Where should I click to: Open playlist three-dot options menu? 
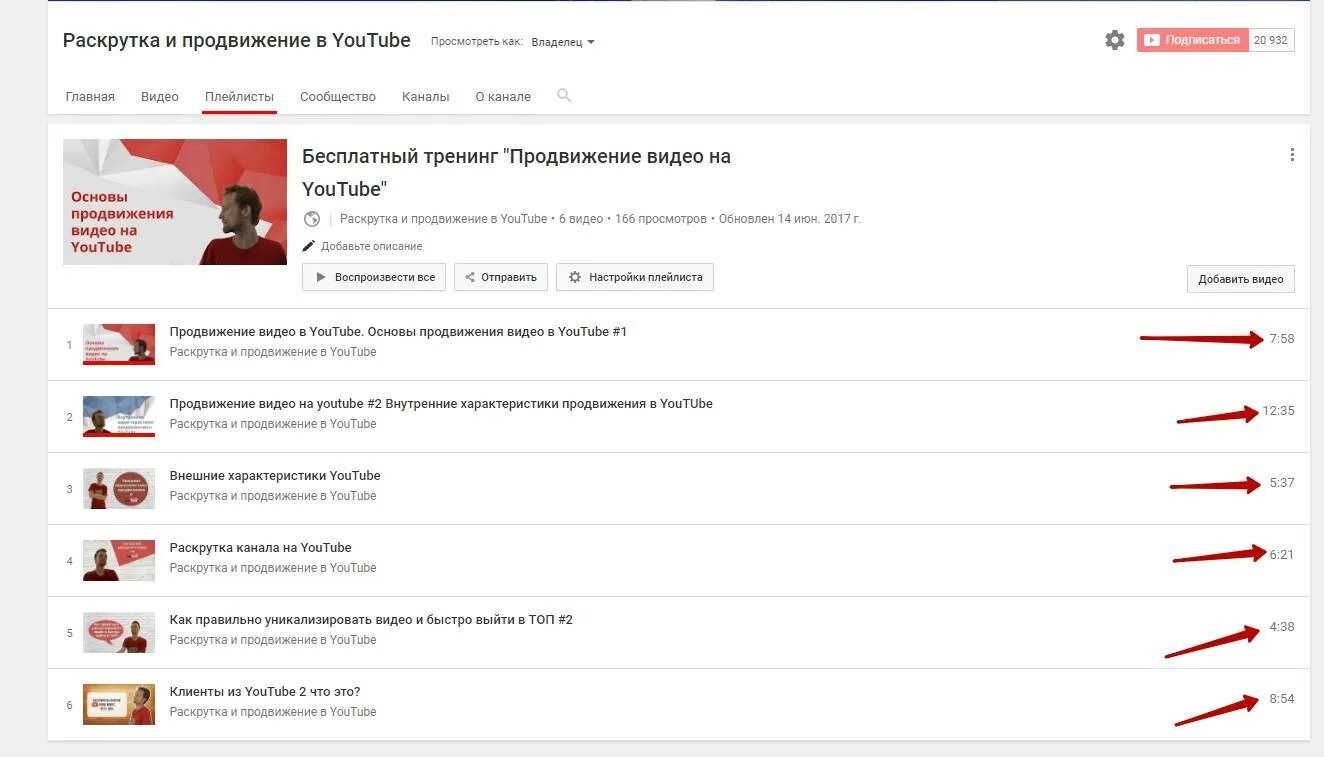click(1292, 155)
